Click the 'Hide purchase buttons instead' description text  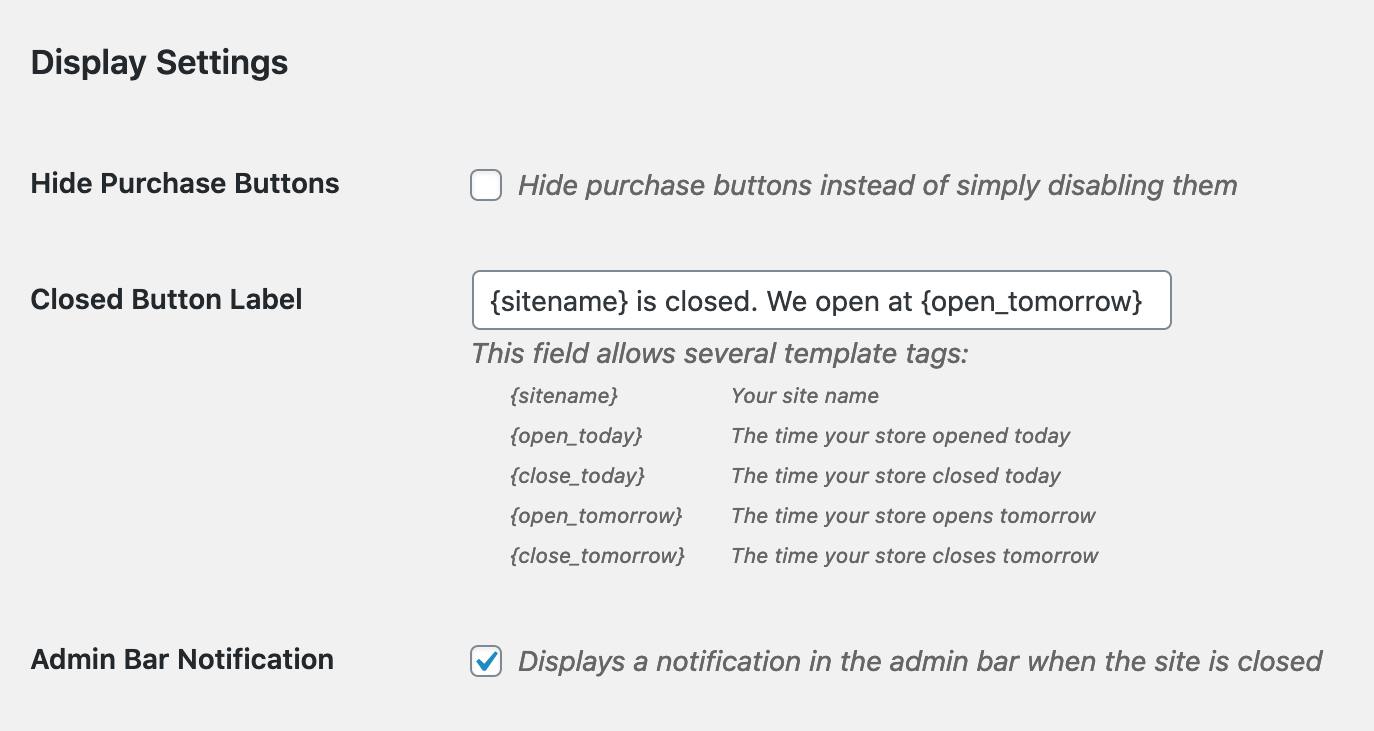pos(877,185)
